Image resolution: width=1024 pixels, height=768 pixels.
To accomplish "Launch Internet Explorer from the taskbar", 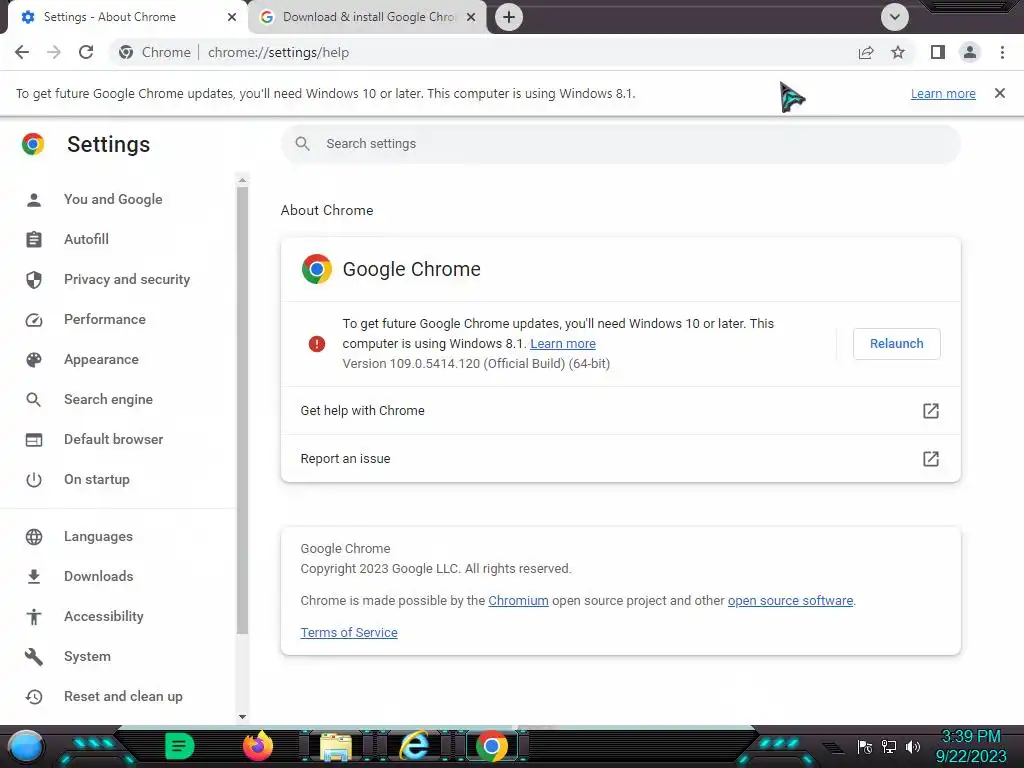I will (x=414, y=746).
